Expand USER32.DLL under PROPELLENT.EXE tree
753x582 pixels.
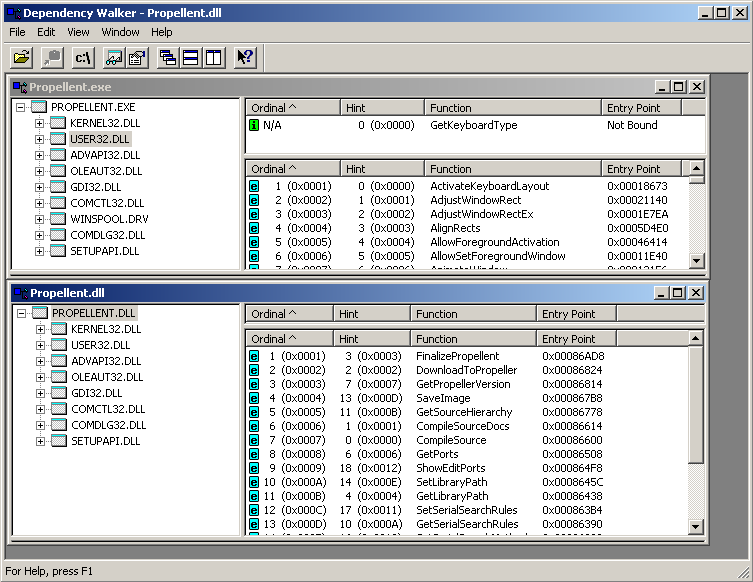[40, 139]
